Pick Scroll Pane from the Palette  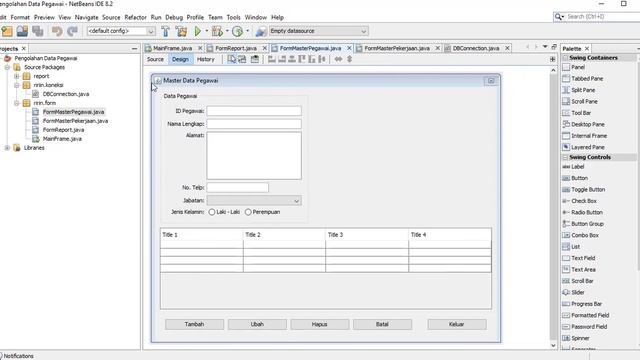pos(580,101)
